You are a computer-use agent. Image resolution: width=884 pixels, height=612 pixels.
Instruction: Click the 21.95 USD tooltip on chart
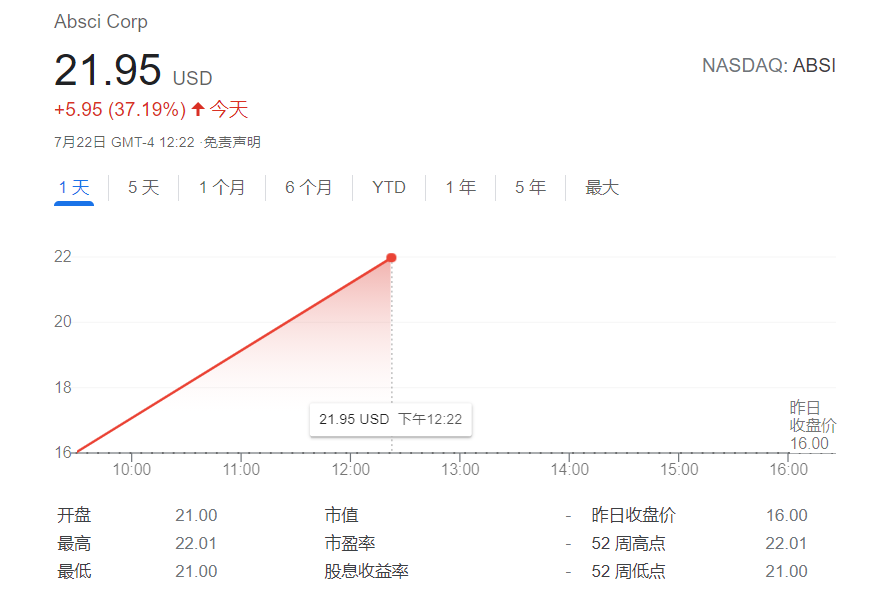[x=390, y=419]
